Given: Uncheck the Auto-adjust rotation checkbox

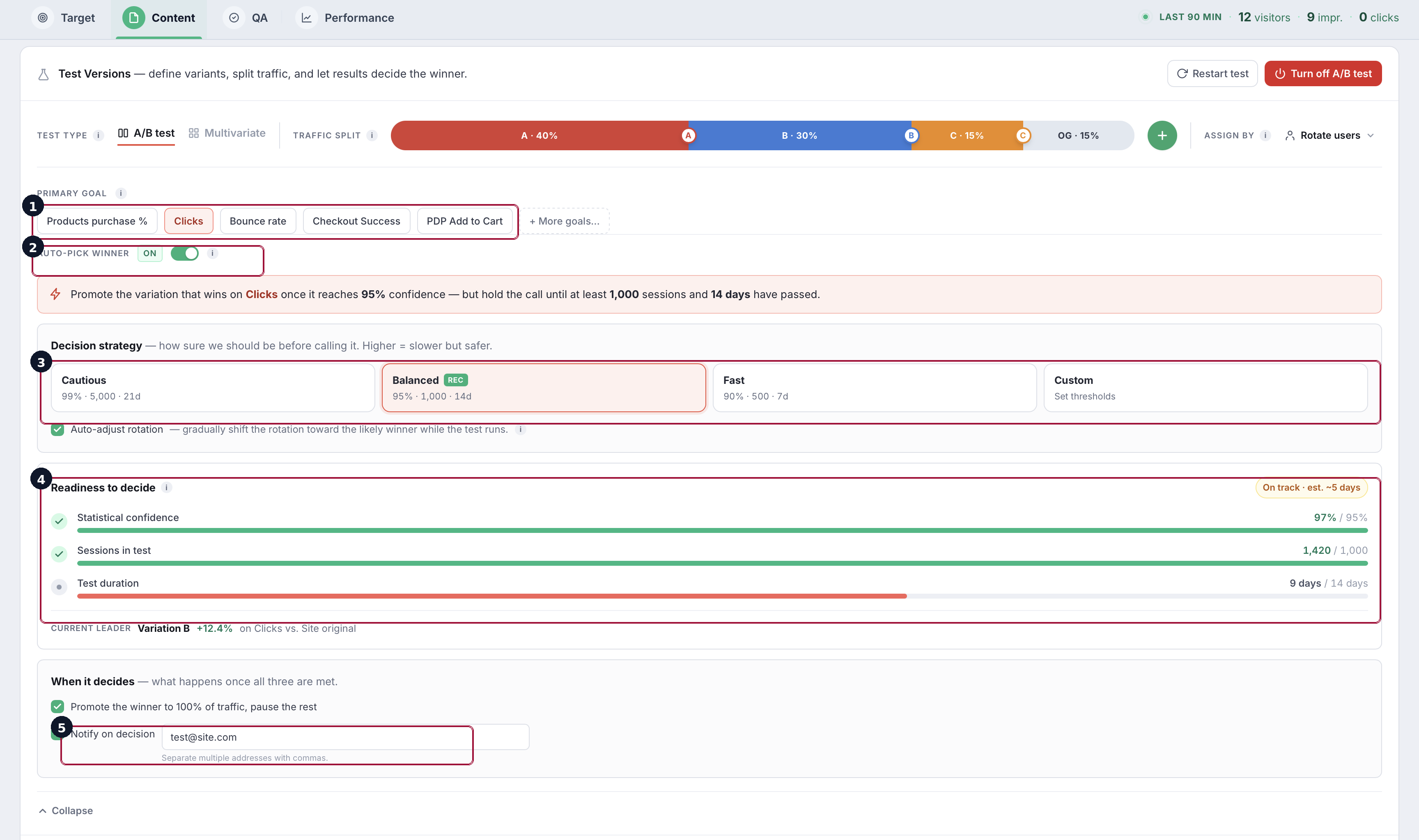Looking at the screenshot, I should tap(57, 429).
